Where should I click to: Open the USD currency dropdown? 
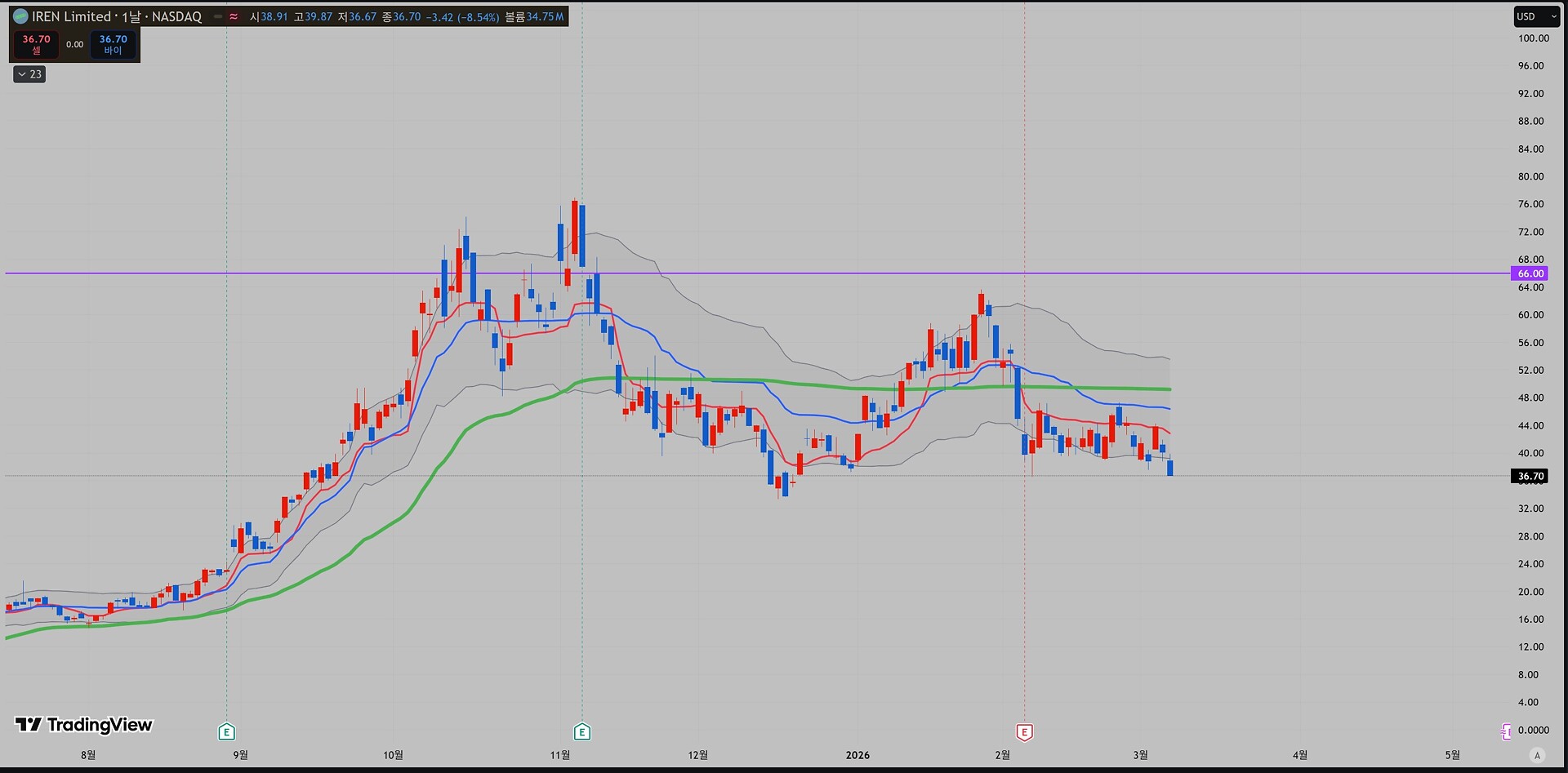click(x=1536, y=16)
